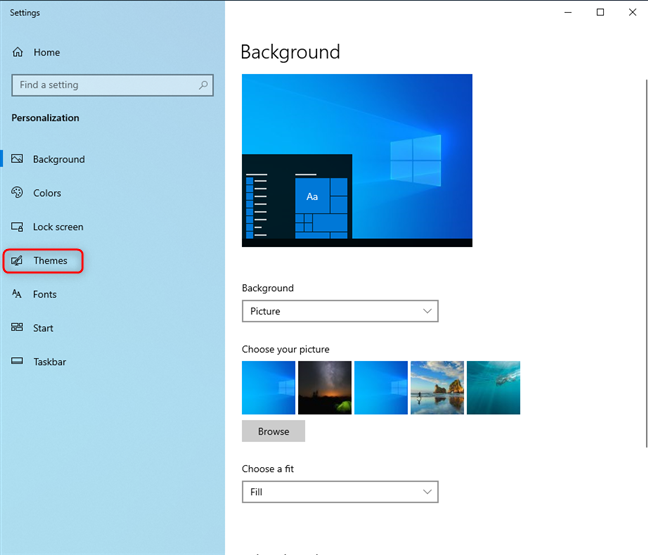Expand the Choose a fit dropdown
648x555 pixels.
(x=340, y=492)
